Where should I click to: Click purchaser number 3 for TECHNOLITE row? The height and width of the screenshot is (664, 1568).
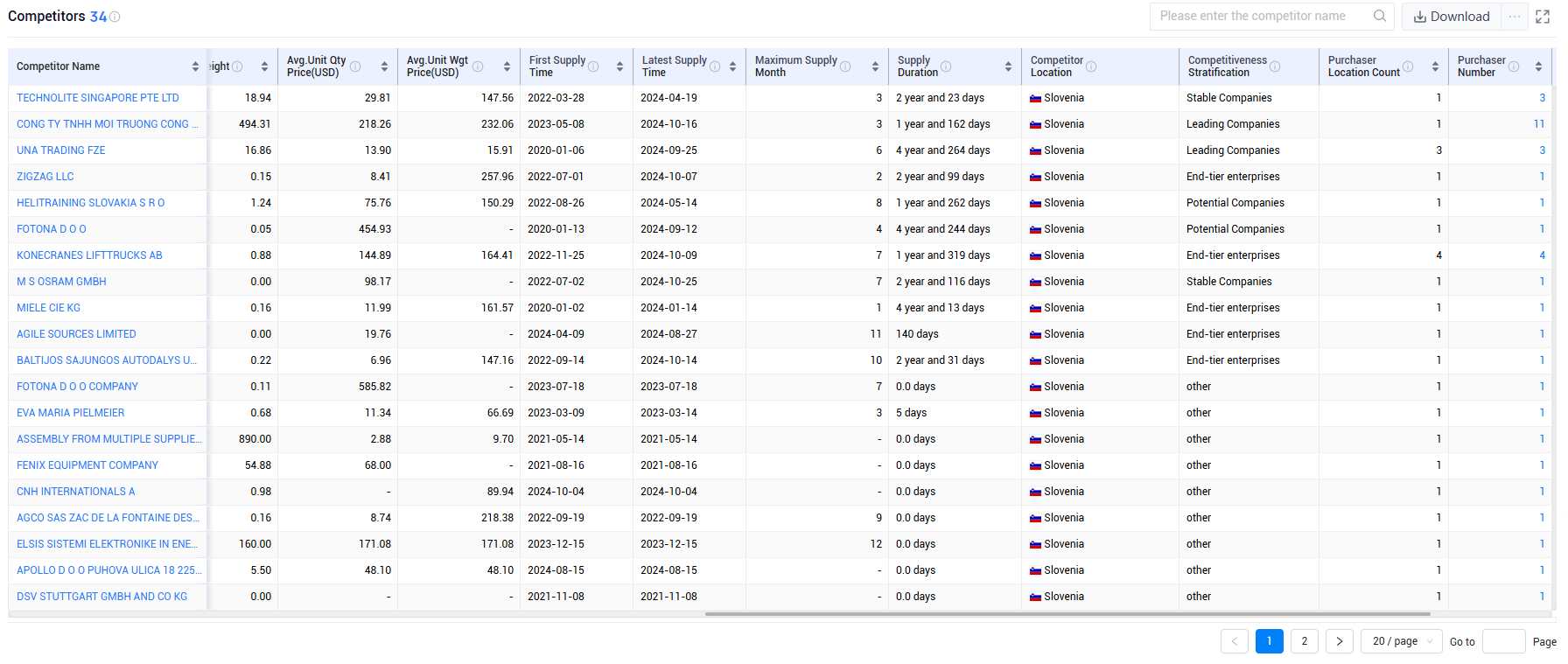[x=1543, y=98]
